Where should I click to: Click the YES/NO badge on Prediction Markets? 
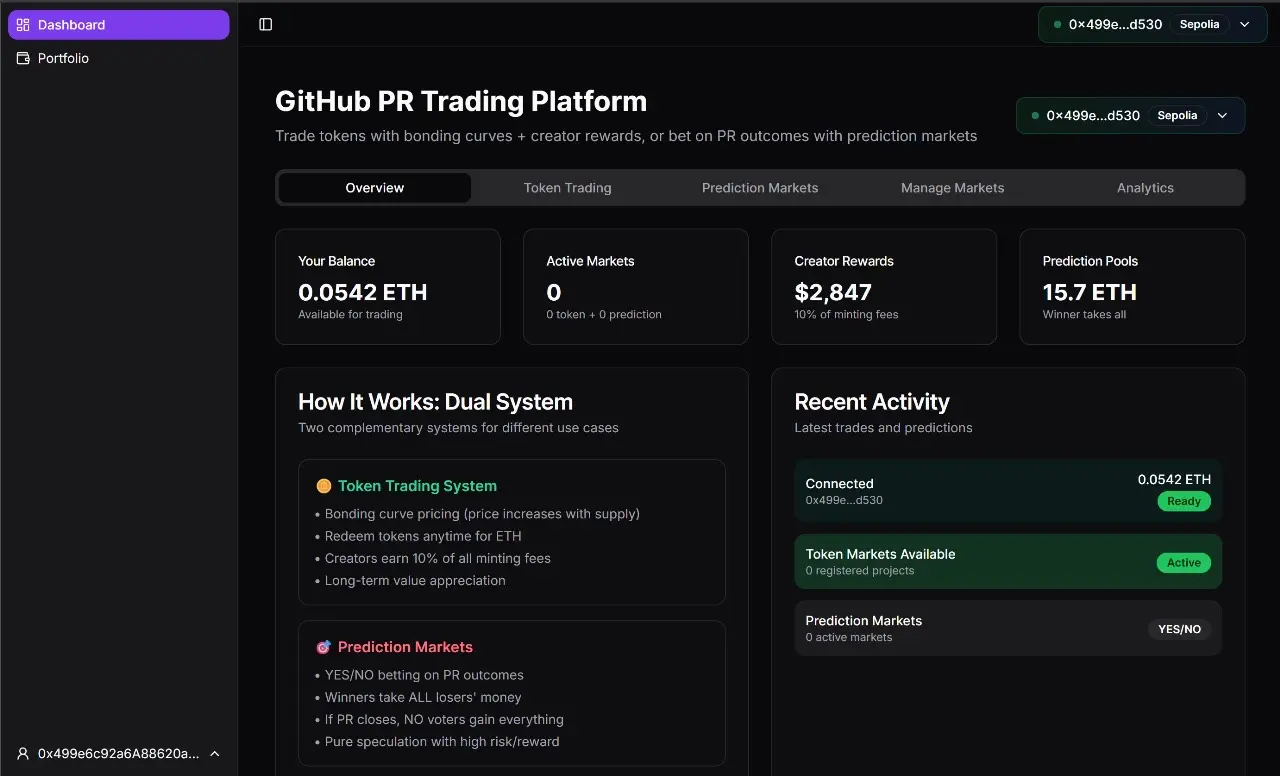click(1179, 630)
